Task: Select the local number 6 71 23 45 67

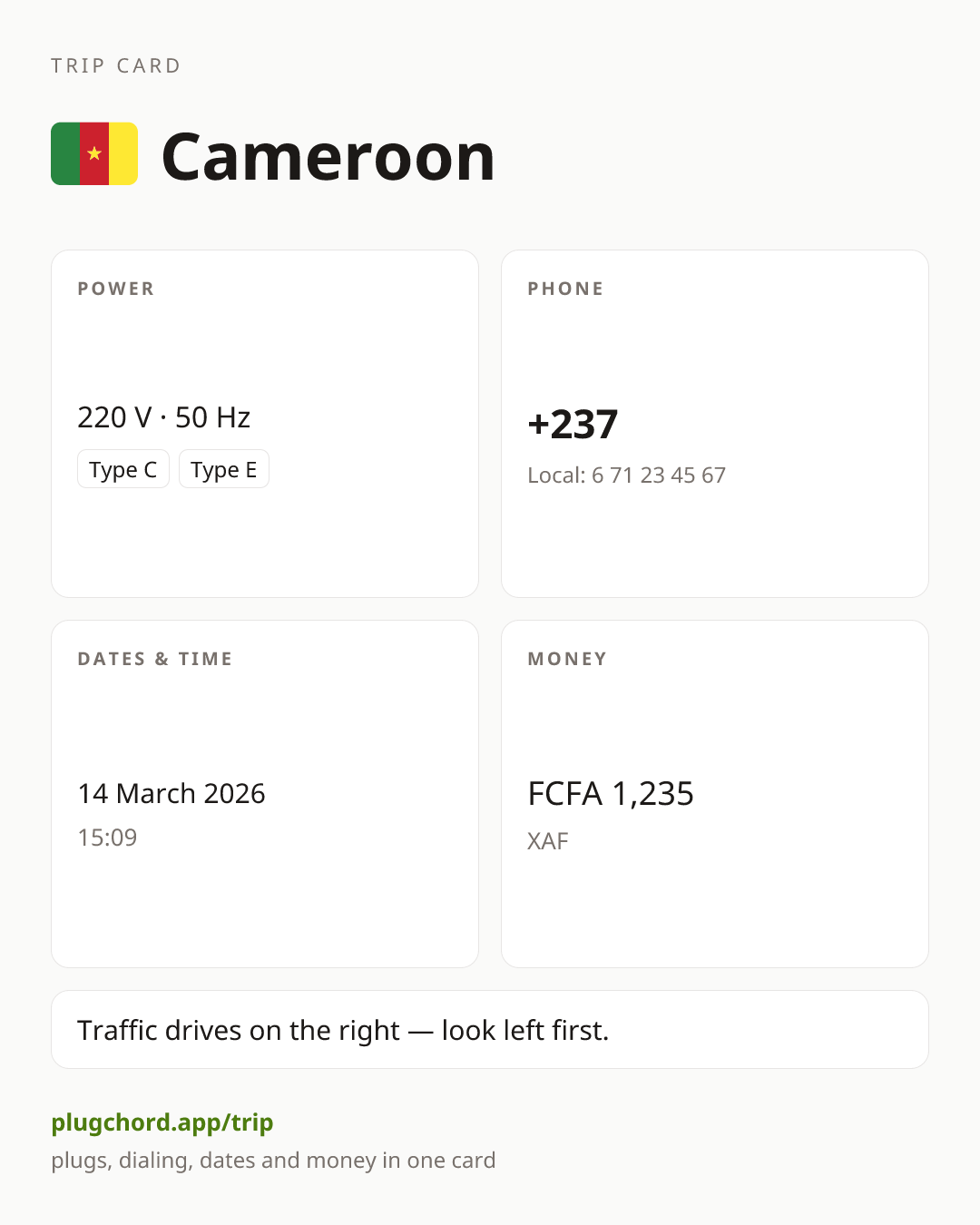Action: click(x=659, y=475)
